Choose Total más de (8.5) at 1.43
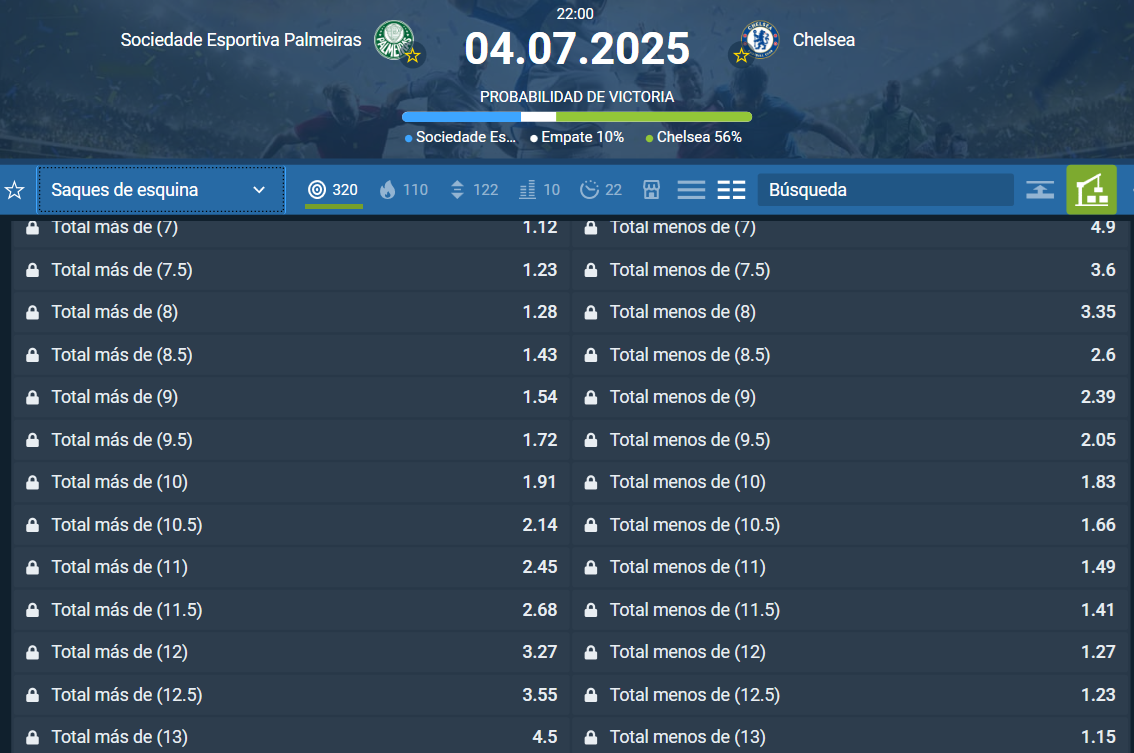Viewport: 1134px width, 753px height. [x=291, y=355]
